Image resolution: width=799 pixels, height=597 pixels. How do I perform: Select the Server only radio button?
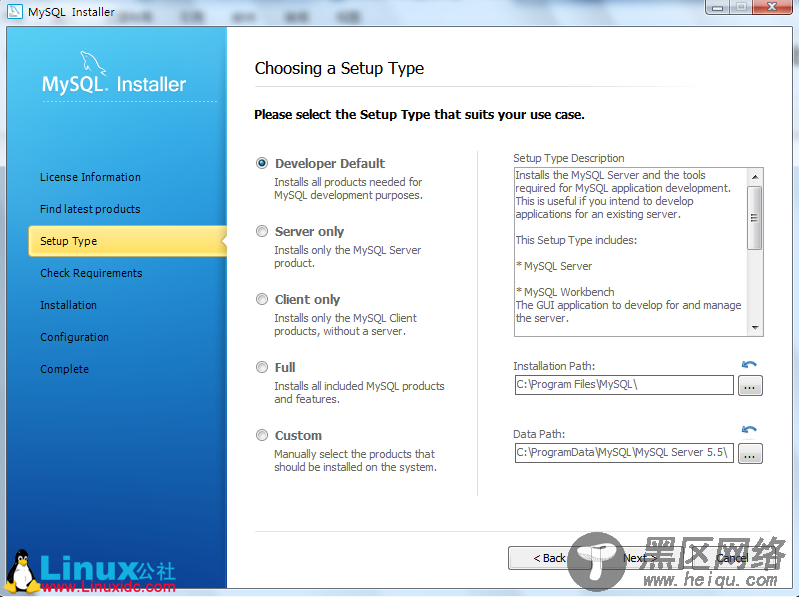click(x=262, y=231)
